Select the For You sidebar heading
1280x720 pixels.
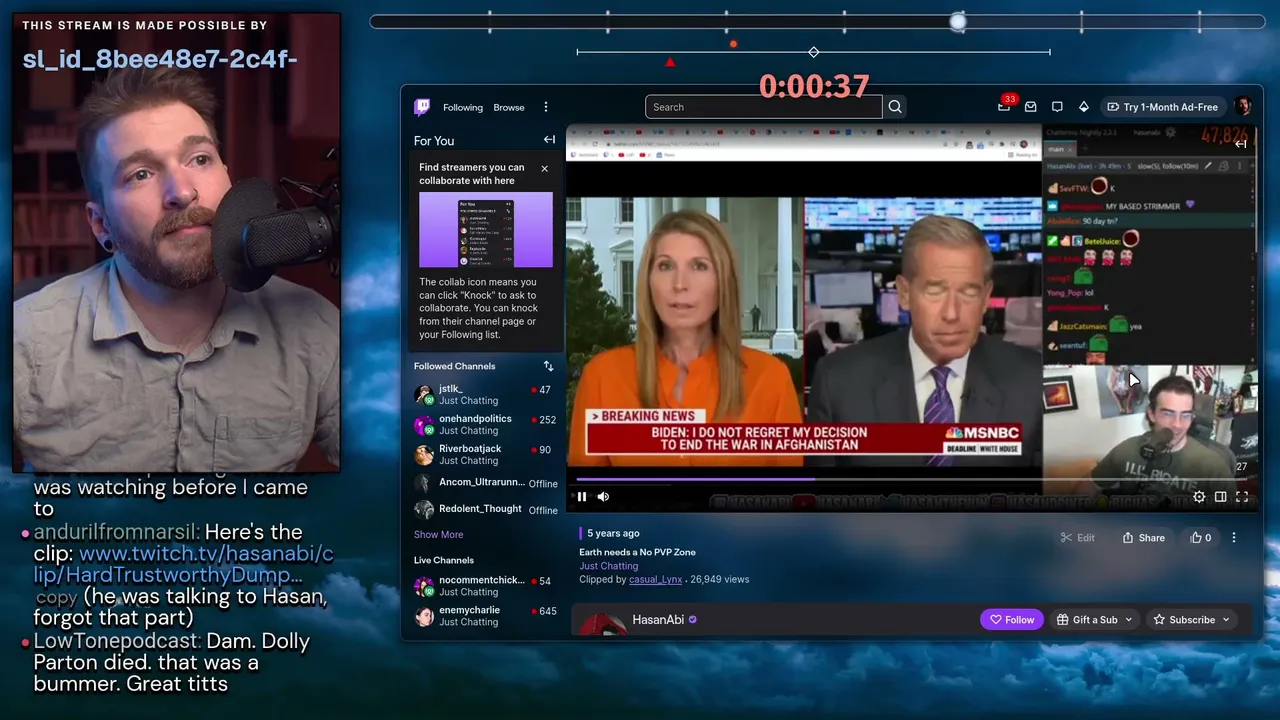(434, 141)
